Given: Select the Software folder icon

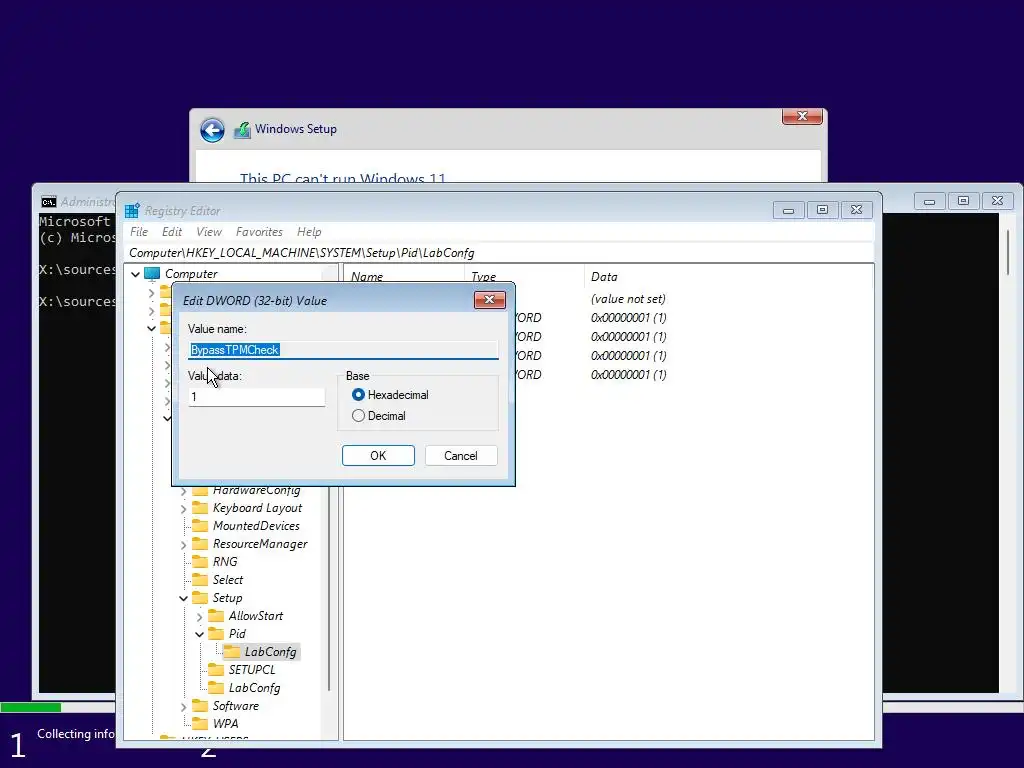Looking at the screenshot, I should [200, 706].
